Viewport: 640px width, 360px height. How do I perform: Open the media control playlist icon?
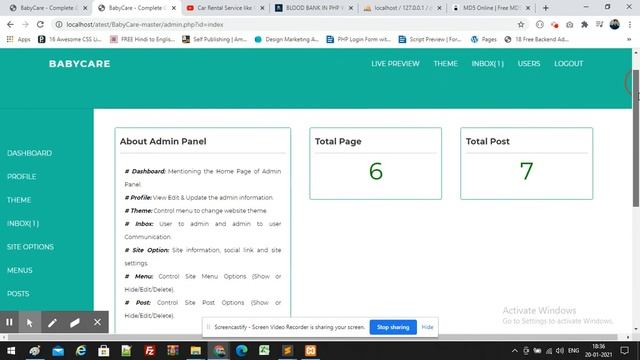point(600,24)
